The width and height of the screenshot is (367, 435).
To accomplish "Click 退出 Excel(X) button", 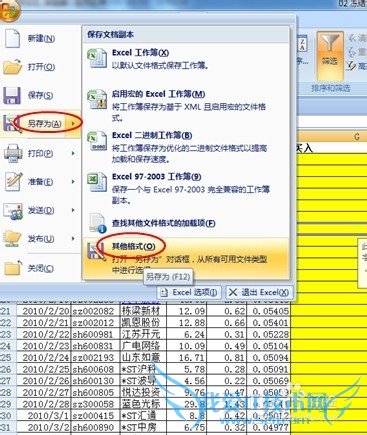I will click(259, 293).
